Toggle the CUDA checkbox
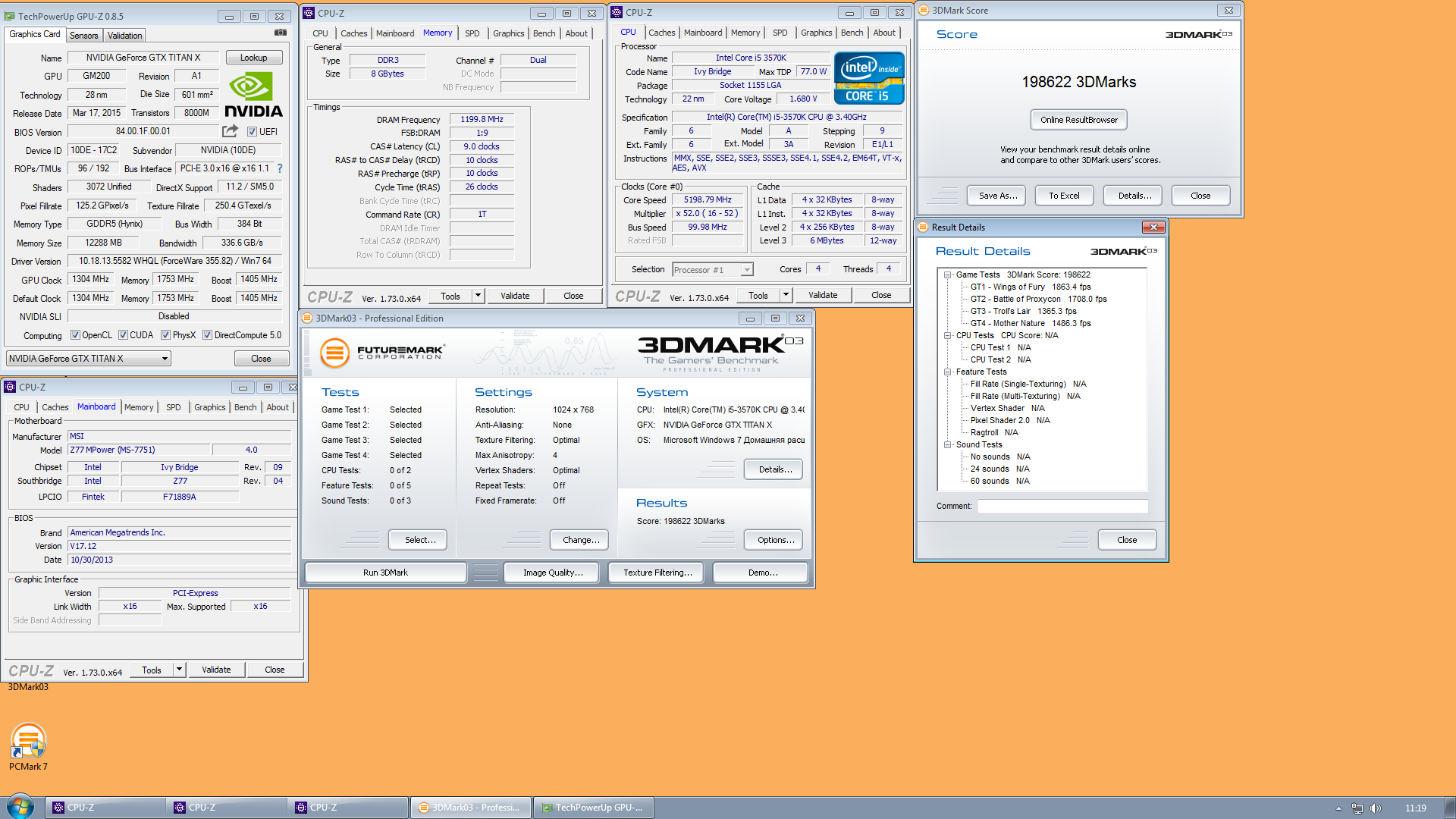 pyautogui.click(x=122, y=335)
